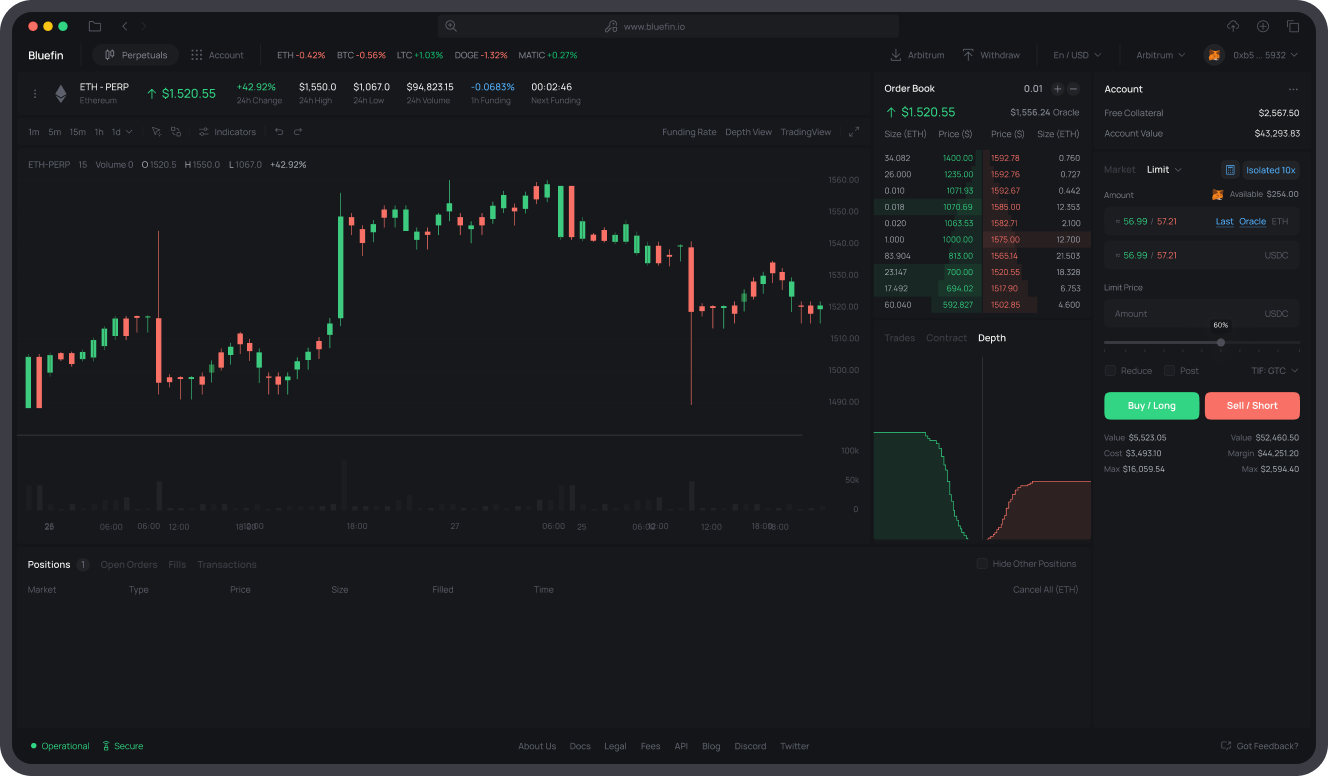Switch to the Account nav tab

[x=218, y=55]
